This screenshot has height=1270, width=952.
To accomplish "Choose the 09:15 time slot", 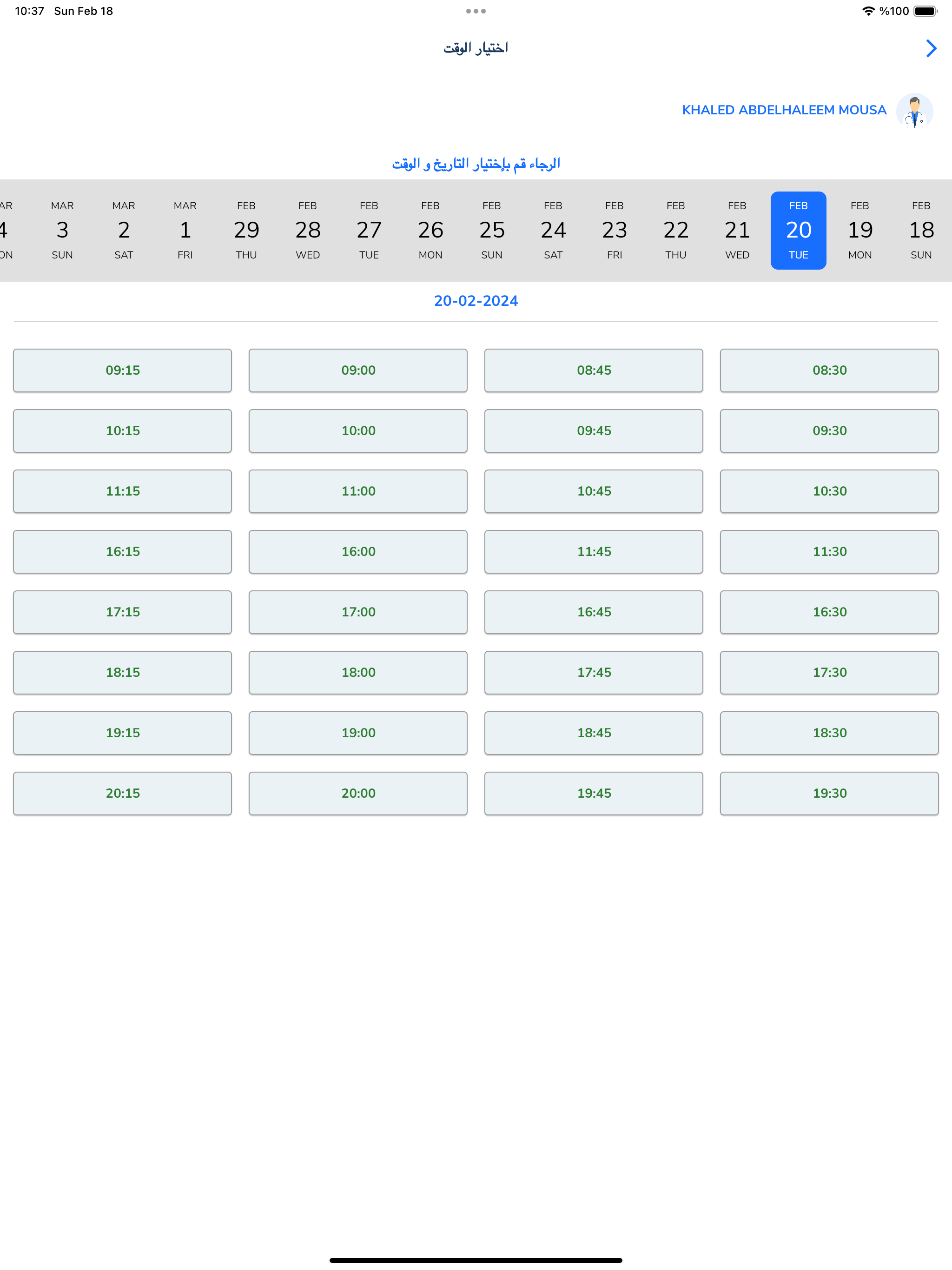I will (122, 370).
